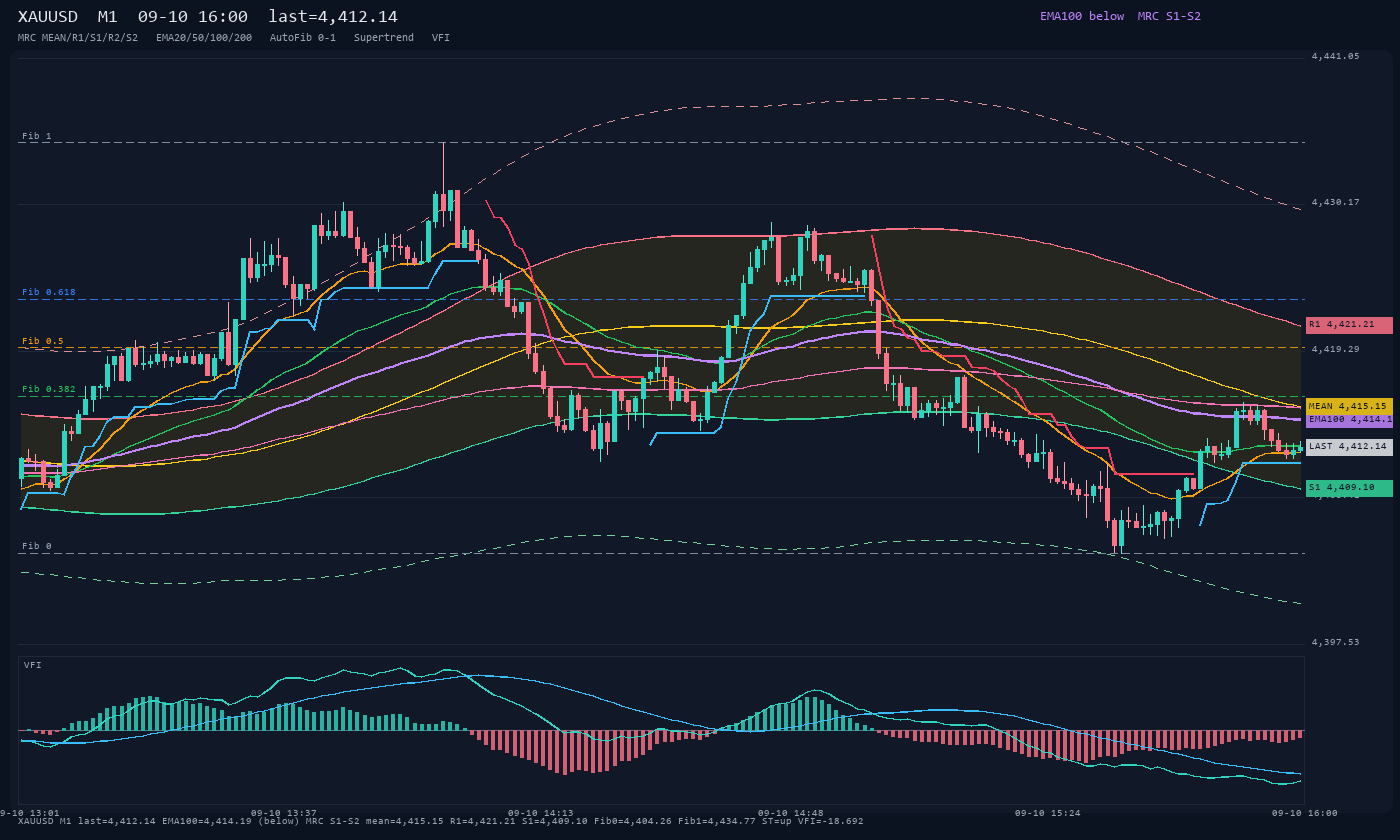
Task: Click the 4,397.53 price axis label
Action: tap(1335, 642)
